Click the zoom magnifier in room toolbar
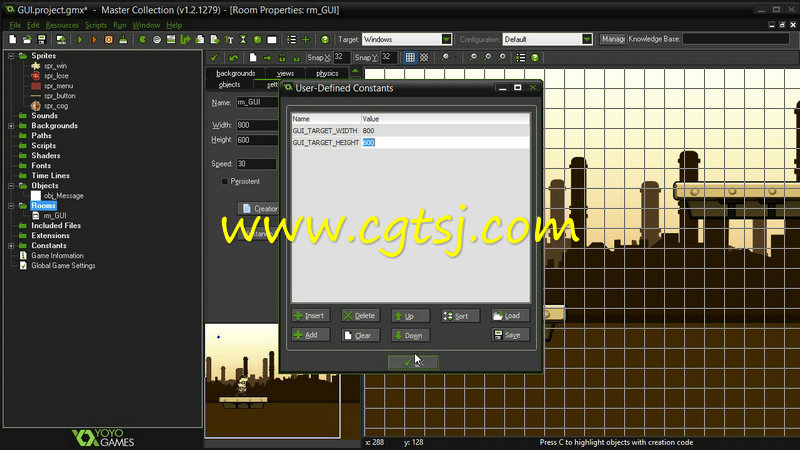The image size is (800, 450). pyautogui.click(x=445, y=58)
